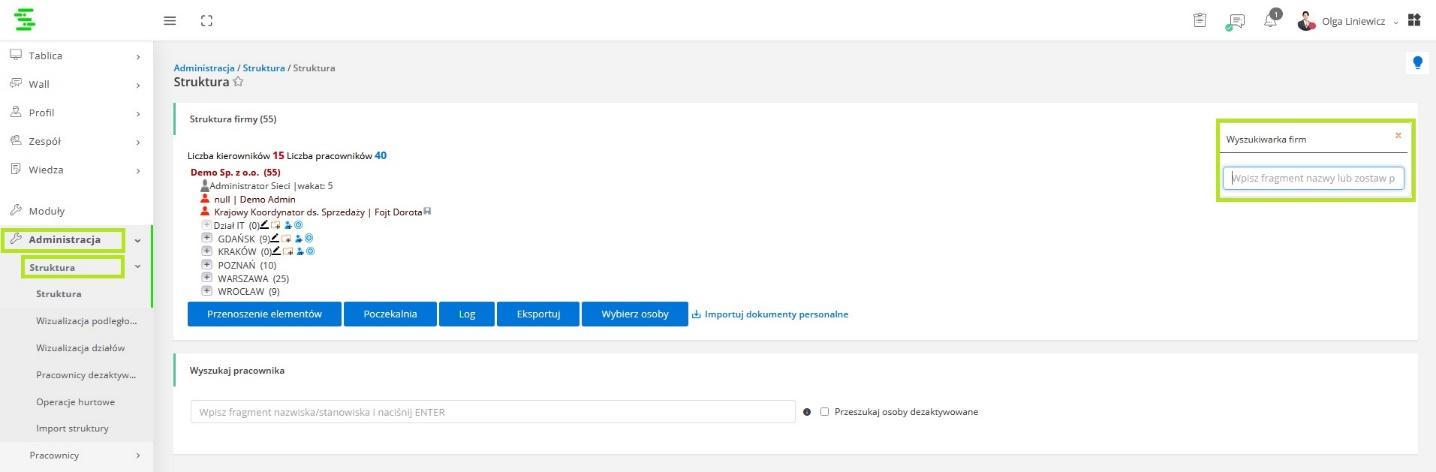
Task: Mark Struktura page as favorite star
Action: coord(238,82)
